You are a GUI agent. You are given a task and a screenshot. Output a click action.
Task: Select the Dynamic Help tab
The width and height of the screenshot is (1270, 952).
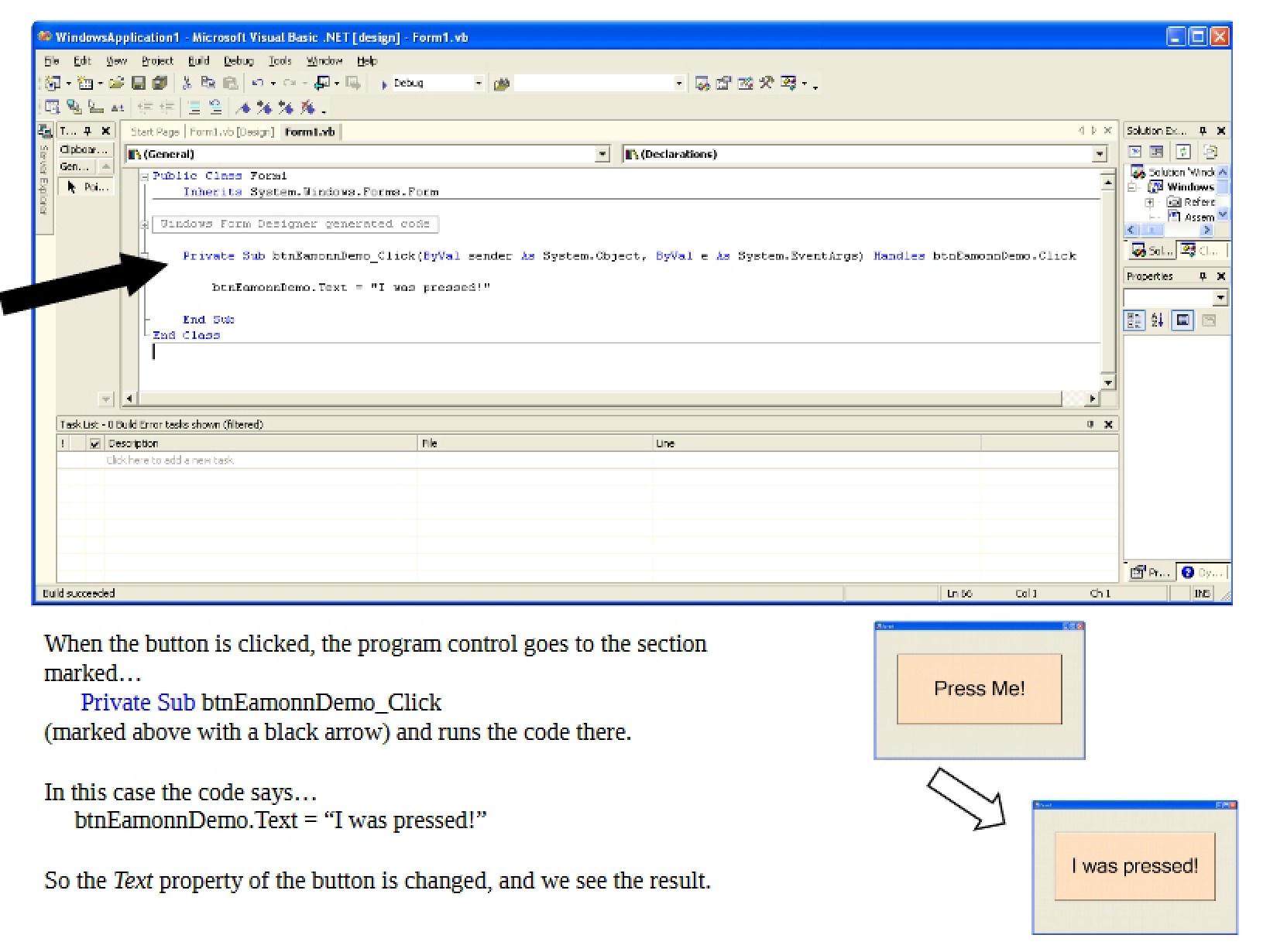coord(1202,573)
